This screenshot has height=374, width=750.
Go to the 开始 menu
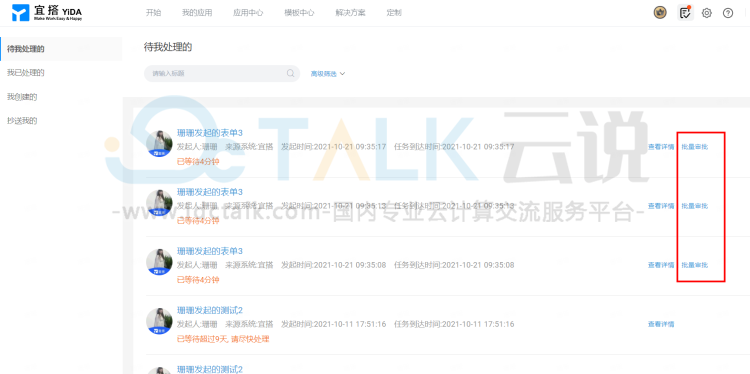[154, 13]
